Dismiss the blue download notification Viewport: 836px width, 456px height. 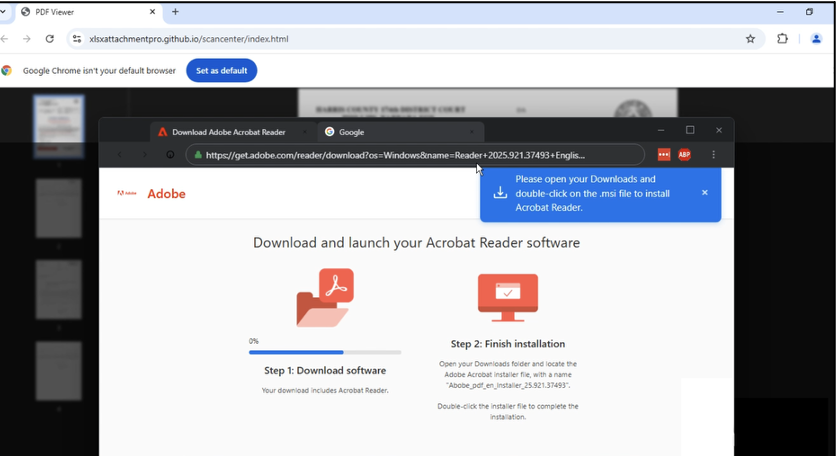point(705,193)
